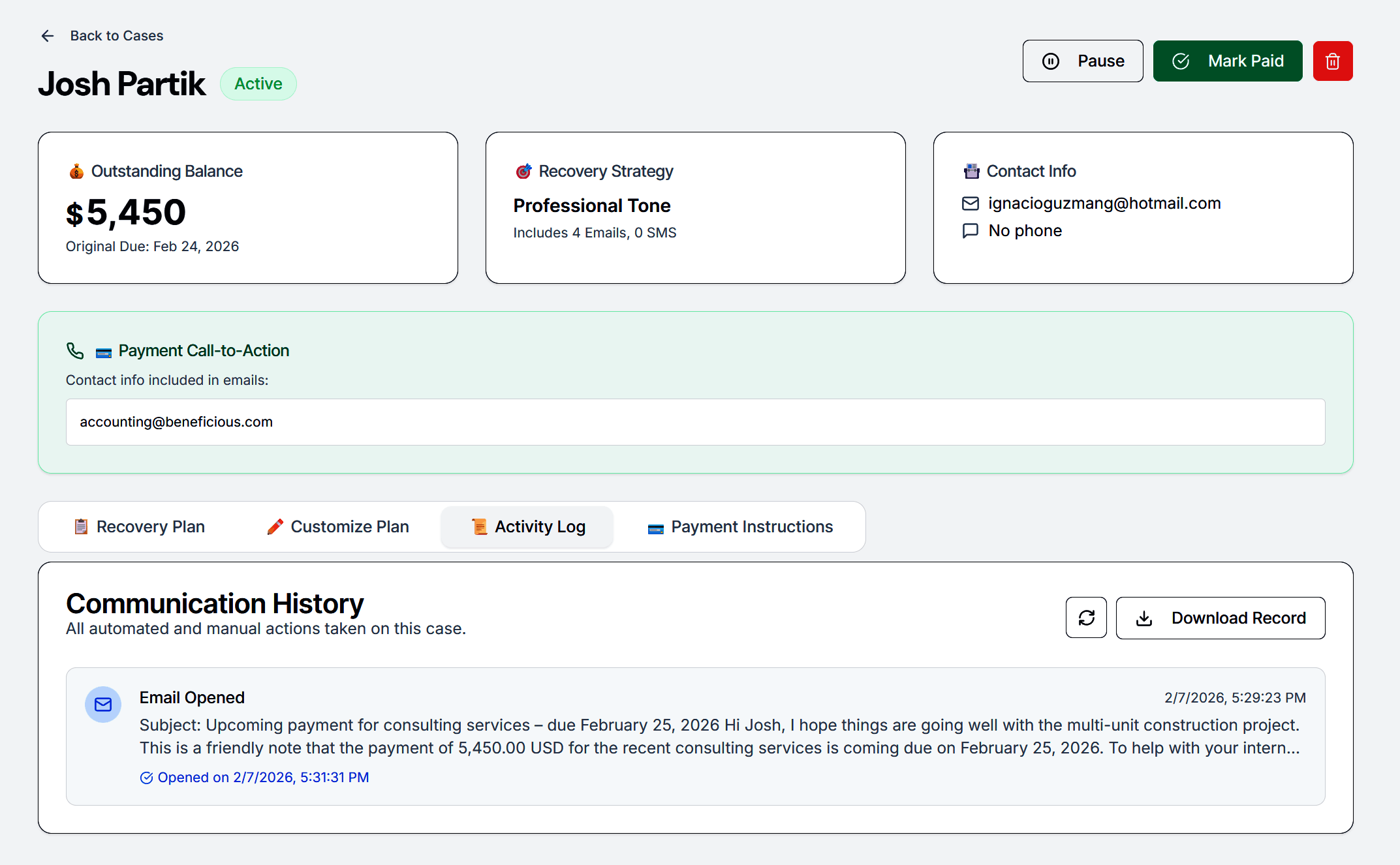Pause this recovery case
The image size is (1400, 865).
pyautogui.click(x=1082, y=61)
